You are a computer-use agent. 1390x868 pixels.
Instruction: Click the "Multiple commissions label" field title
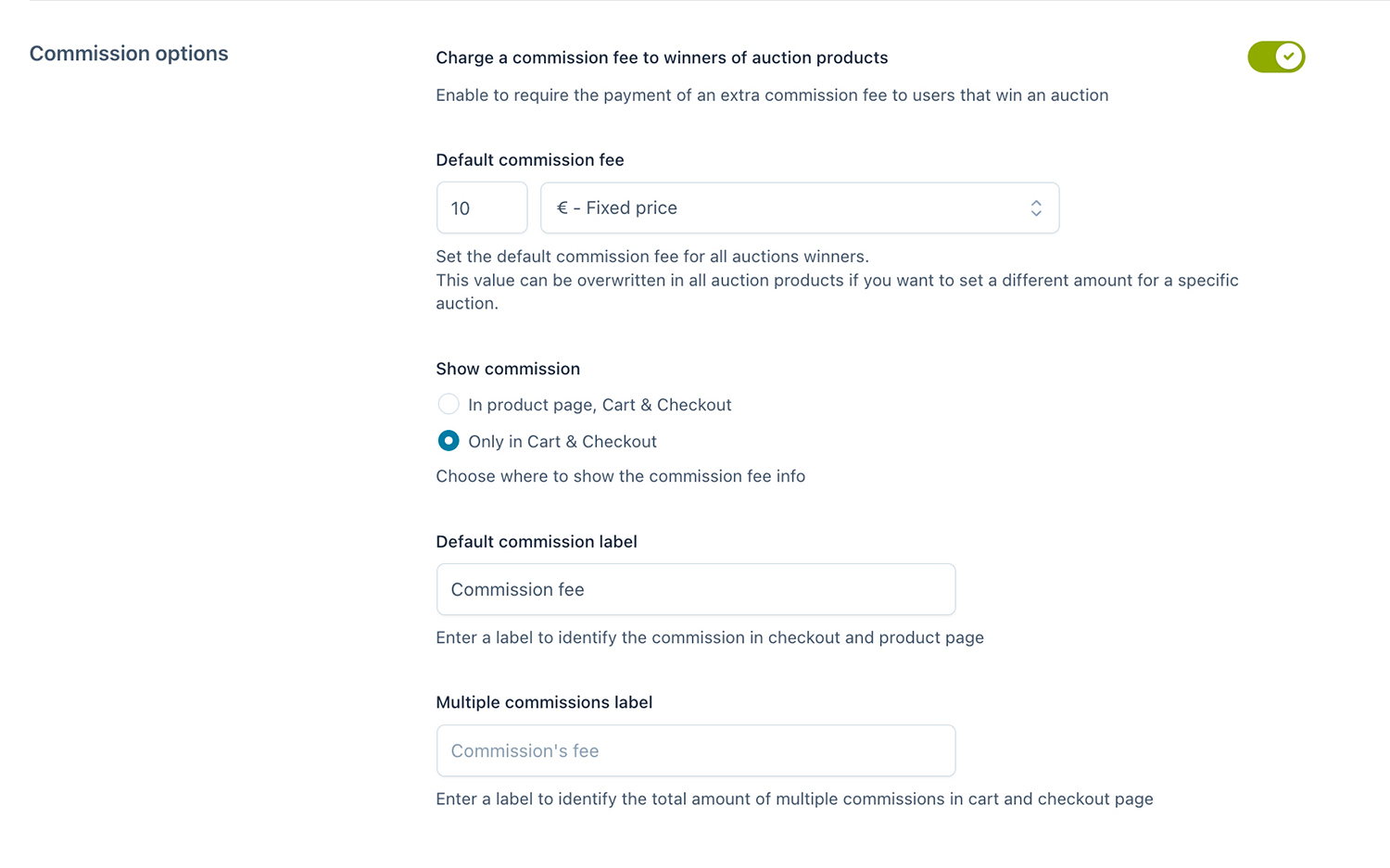(544, 702)
